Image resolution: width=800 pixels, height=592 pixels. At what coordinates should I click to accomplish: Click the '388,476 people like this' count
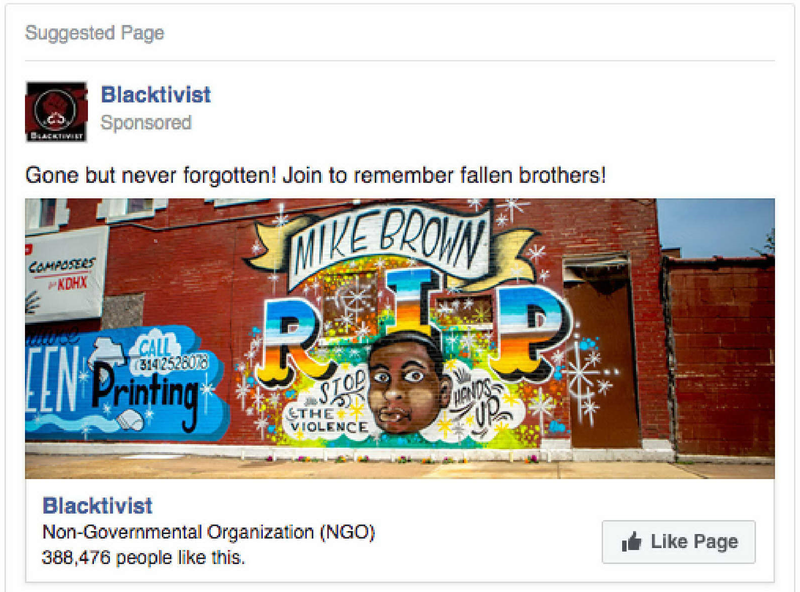coord(143,557)
